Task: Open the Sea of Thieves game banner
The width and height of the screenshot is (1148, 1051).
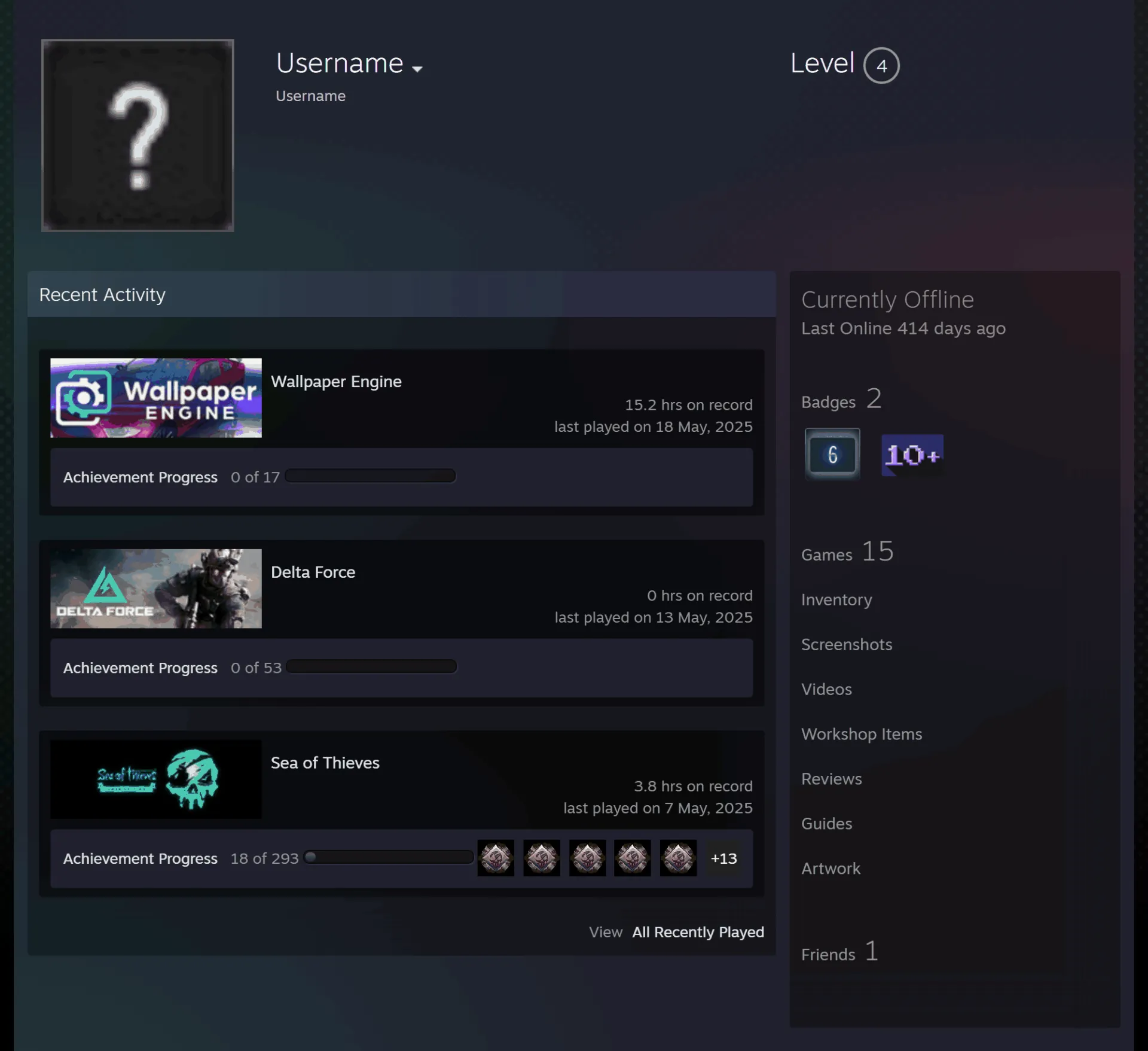Action: coord(156,779)
